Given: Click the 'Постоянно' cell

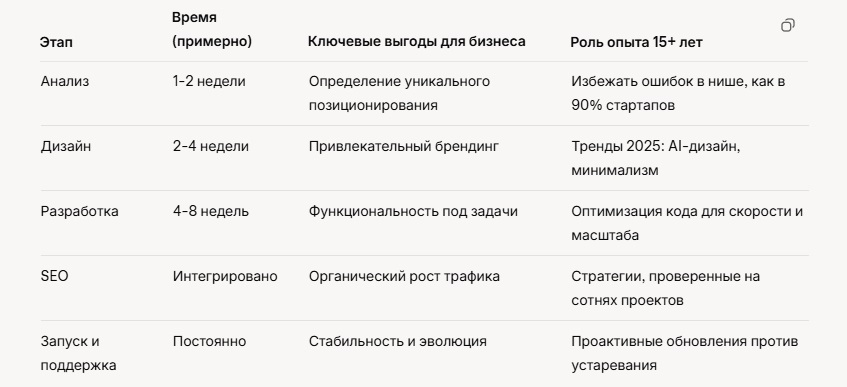Looking at the screenshot, I should tap(210, 342).
